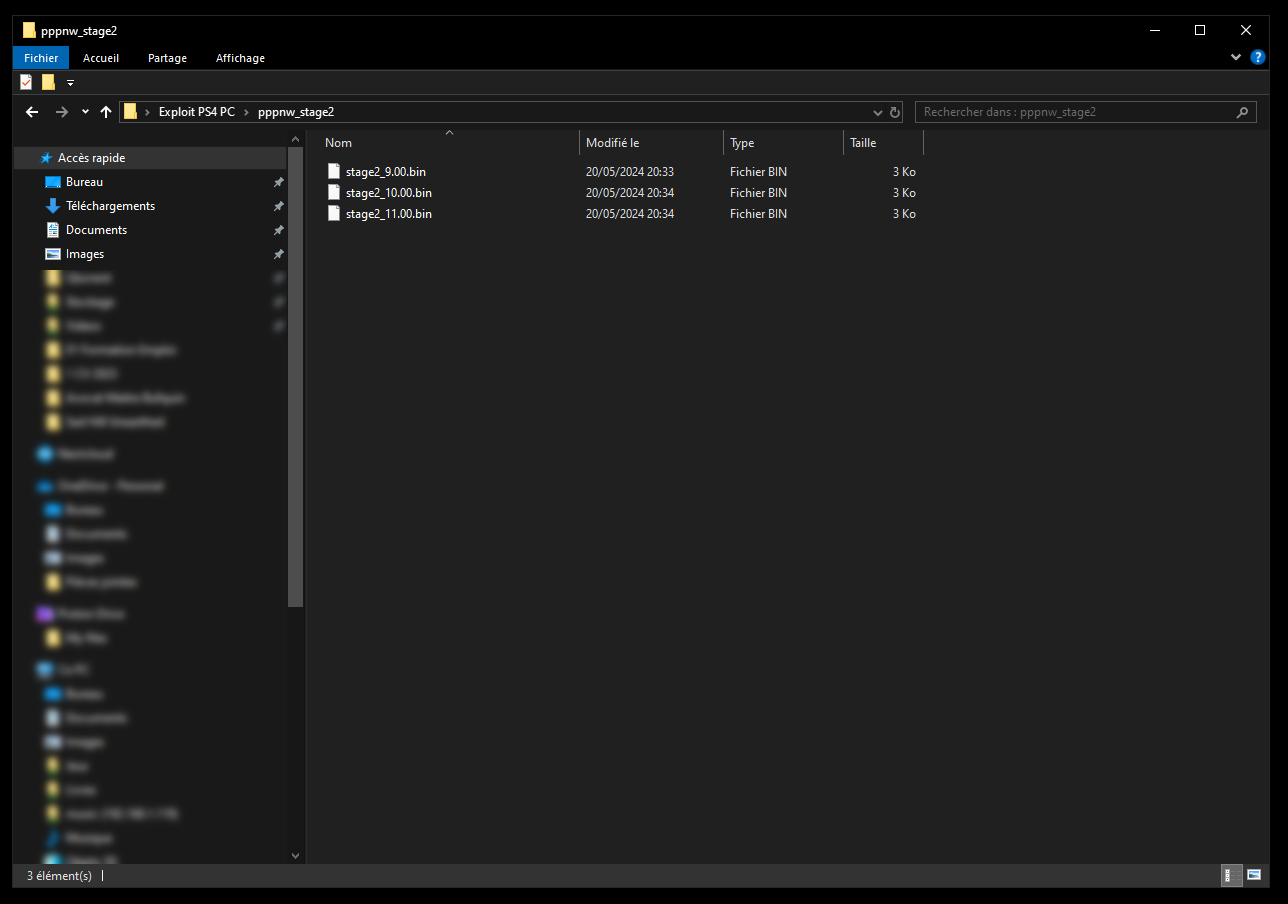Click Fichier BIN type of stage2_11.00.bin
This screenshot has height=904, width=1288.
click(x=758, y=214)
